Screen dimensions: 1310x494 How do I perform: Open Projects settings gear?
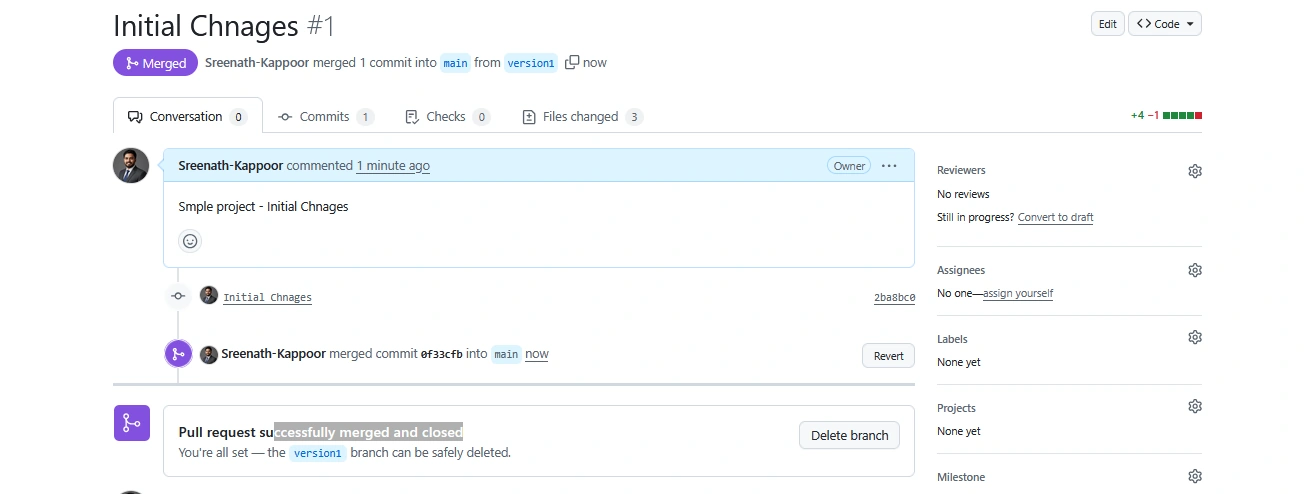(1194, 407)
